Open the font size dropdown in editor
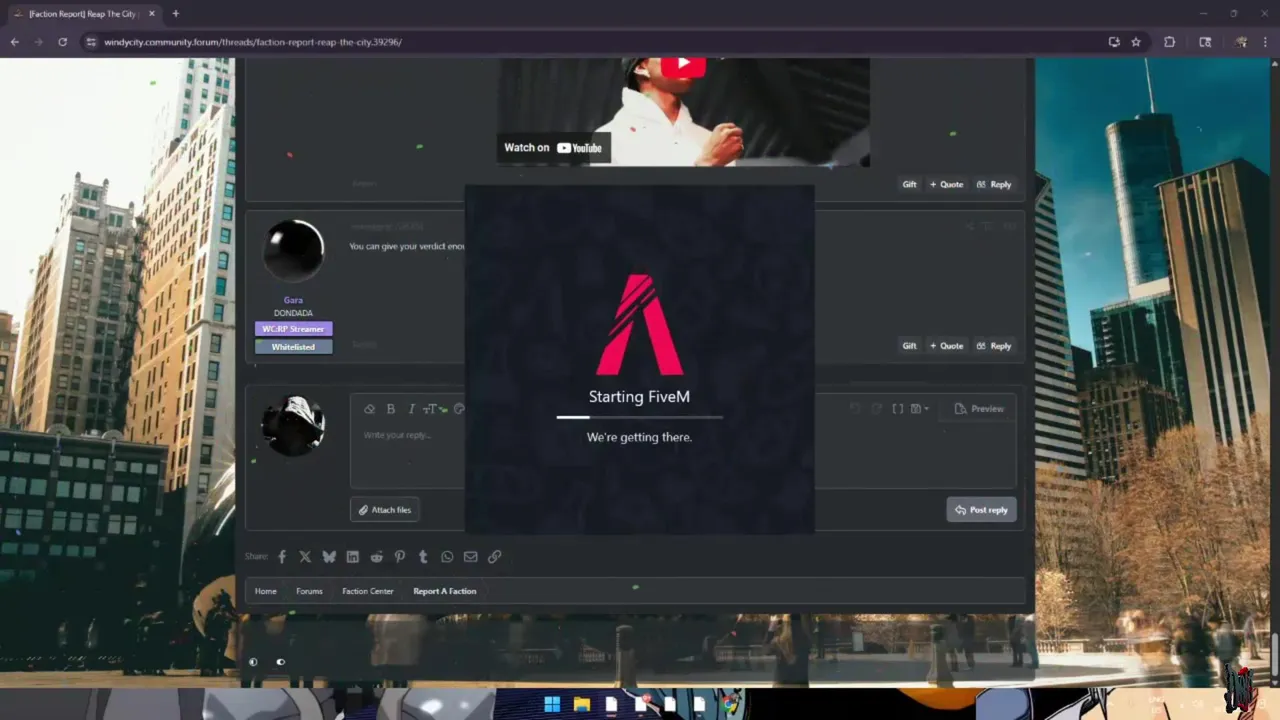 click(x=432, y=409)
